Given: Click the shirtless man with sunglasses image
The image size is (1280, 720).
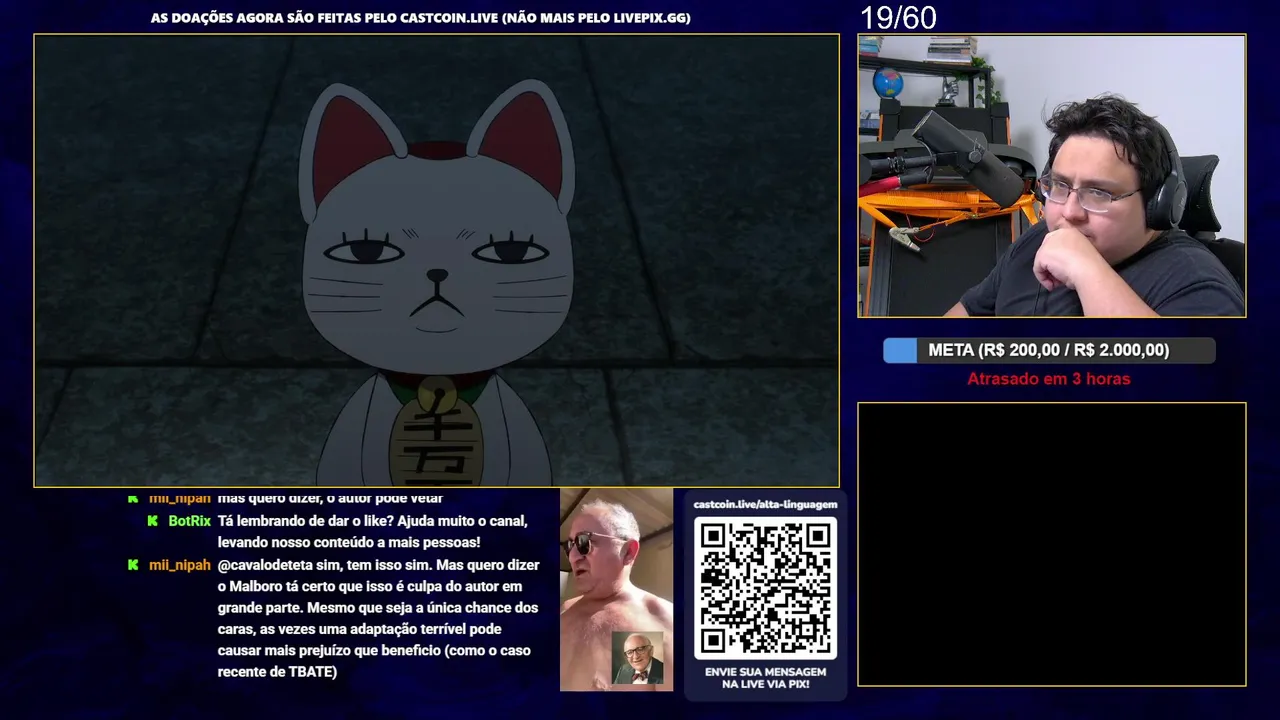Looking at the screenshot, I should coord(616,589).
